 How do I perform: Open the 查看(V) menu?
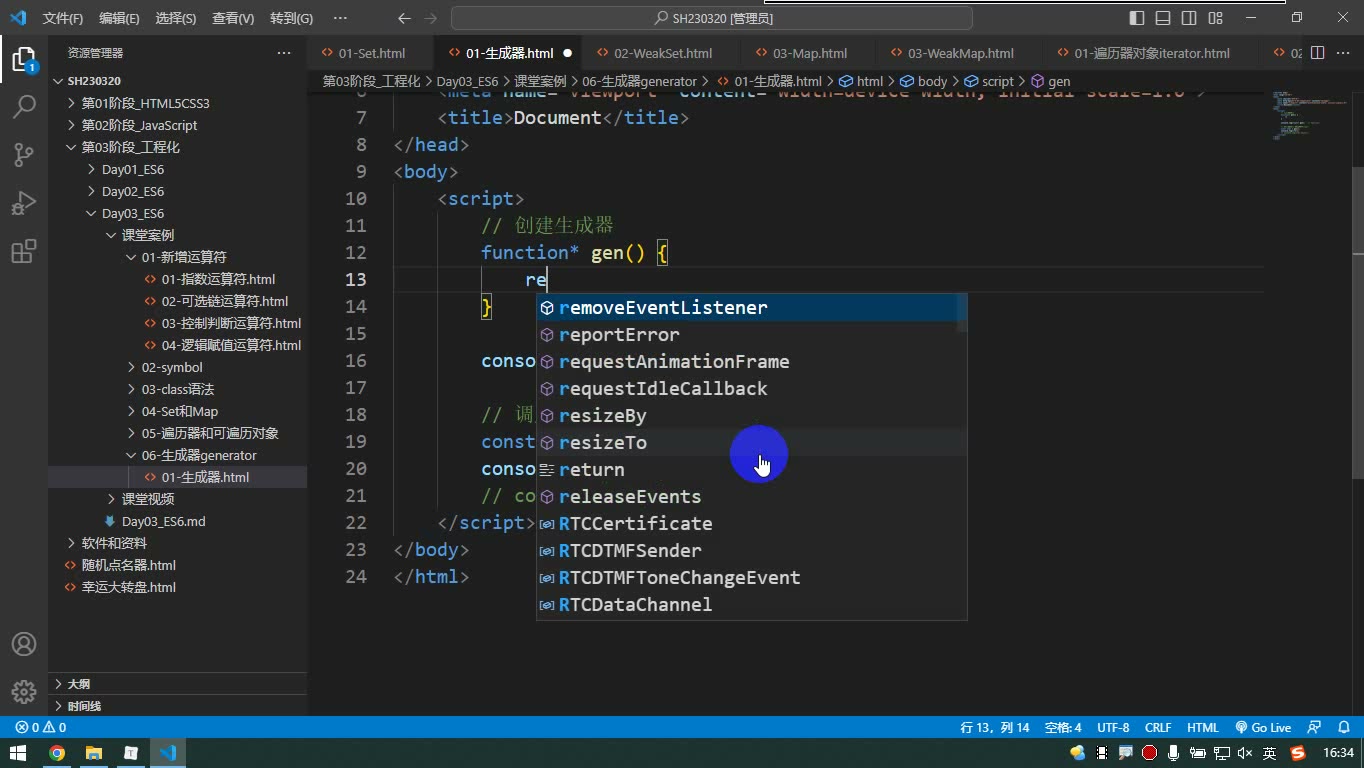point(232,18)
